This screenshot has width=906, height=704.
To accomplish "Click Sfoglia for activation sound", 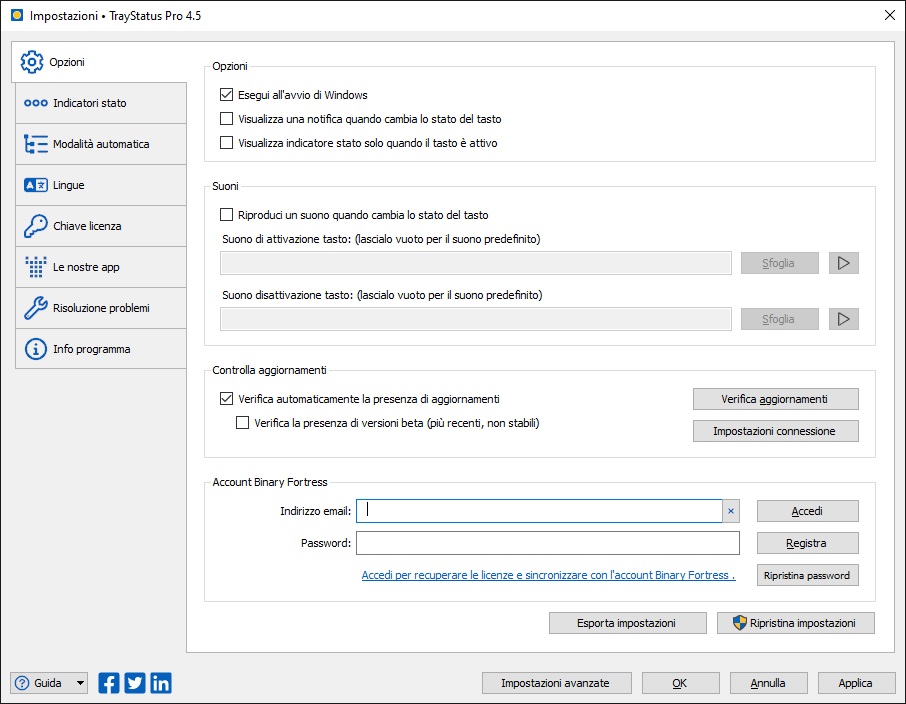I will [x=779, y=263].
